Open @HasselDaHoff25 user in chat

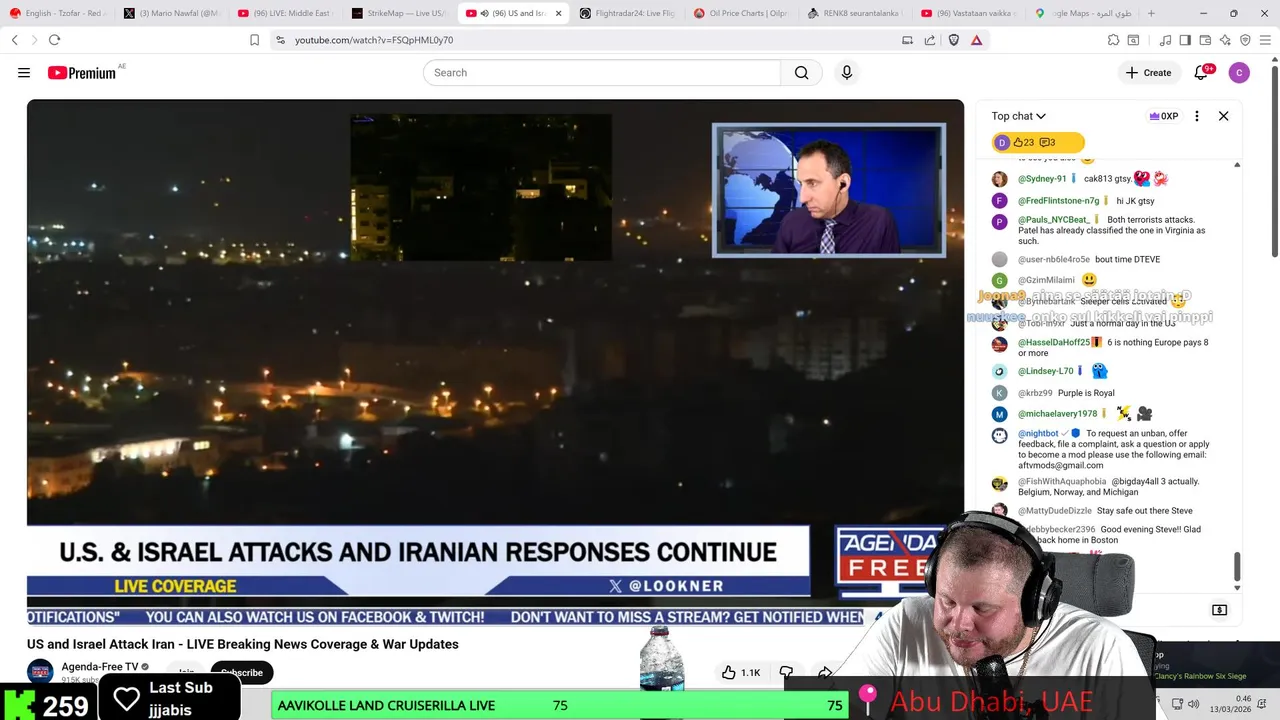1054,343
